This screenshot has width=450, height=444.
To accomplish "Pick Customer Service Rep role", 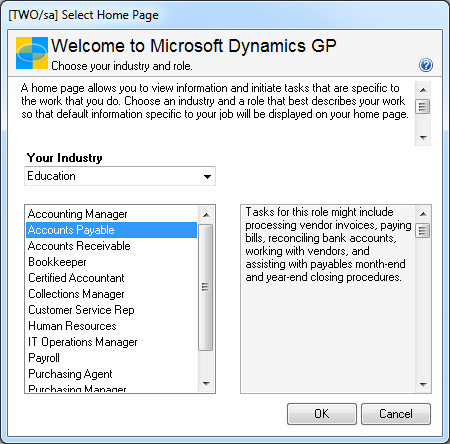I will (112, 310).
